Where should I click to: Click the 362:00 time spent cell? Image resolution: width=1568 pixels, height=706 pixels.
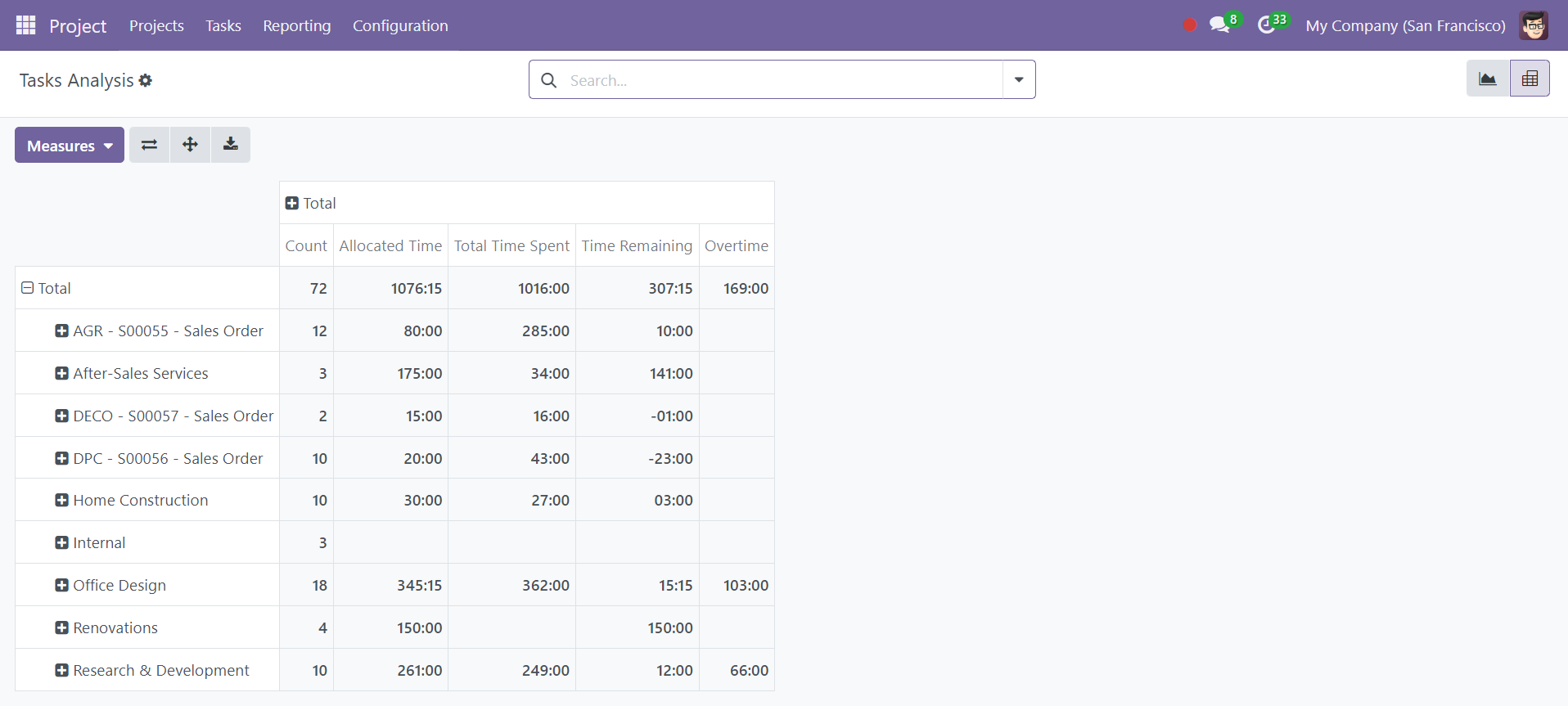[x=511, y=585]
